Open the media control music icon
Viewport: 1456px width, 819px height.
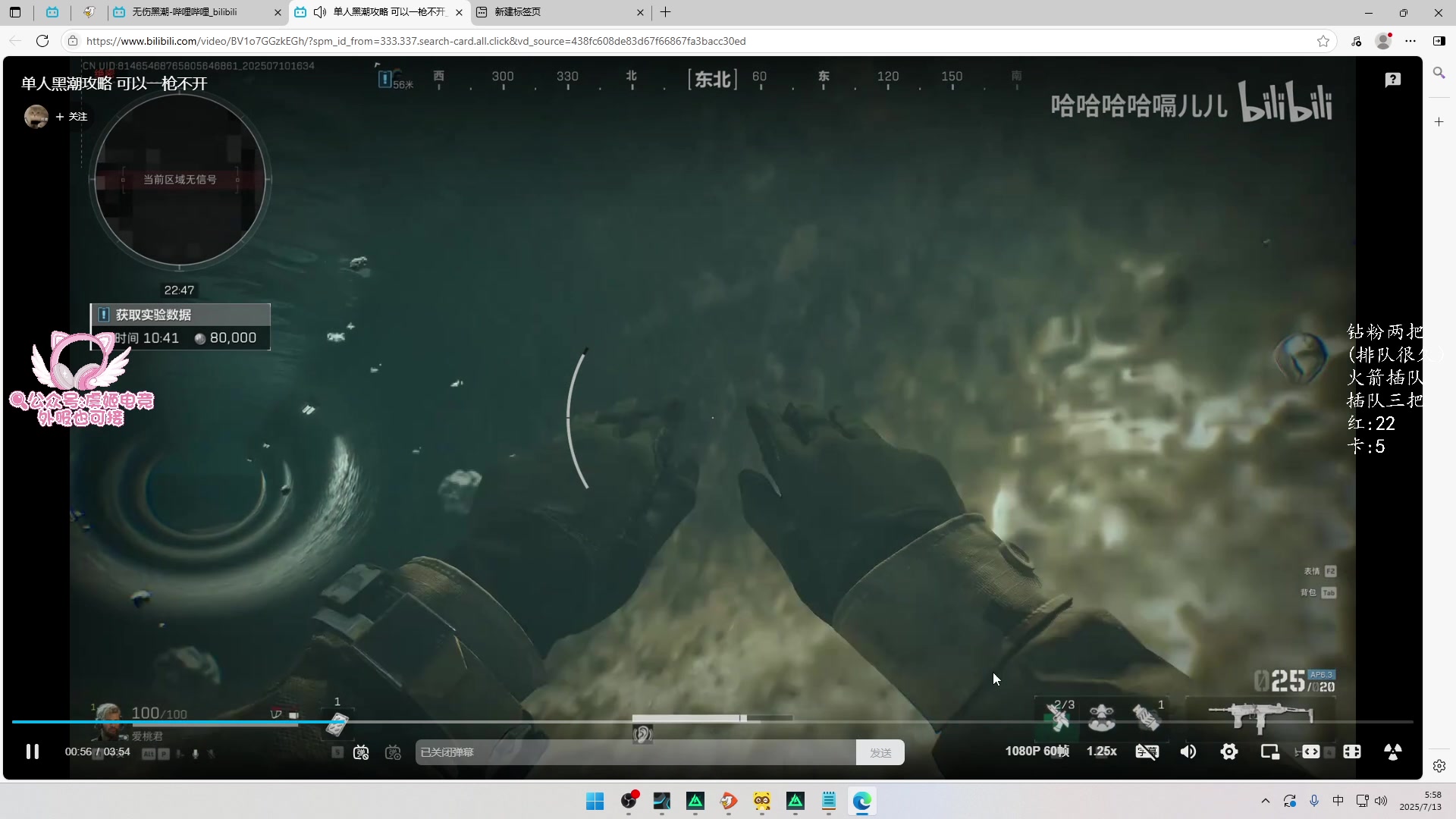coord(1357,41)
